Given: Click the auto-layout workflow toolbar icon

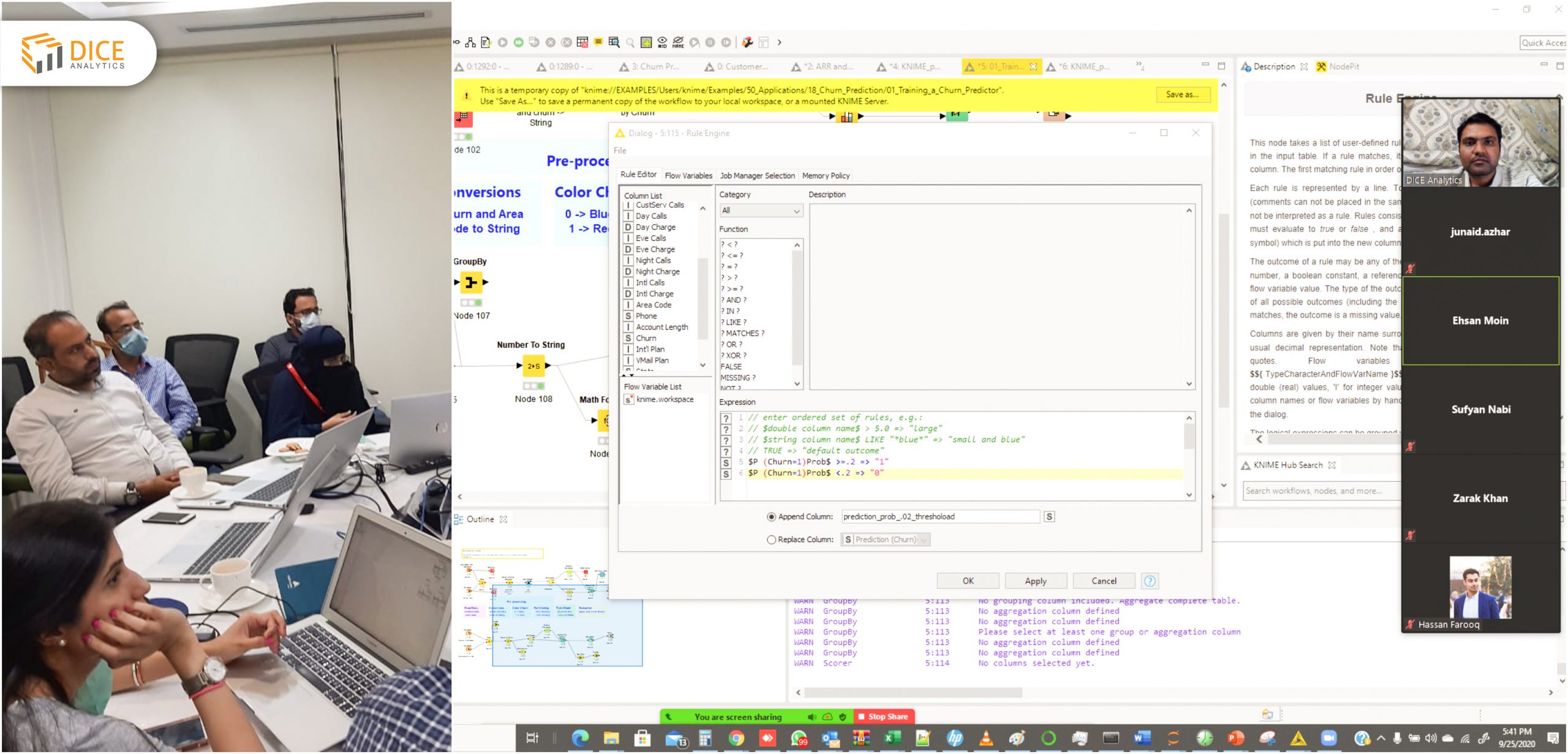Looking at the screenshot, I should click(470, 42).
